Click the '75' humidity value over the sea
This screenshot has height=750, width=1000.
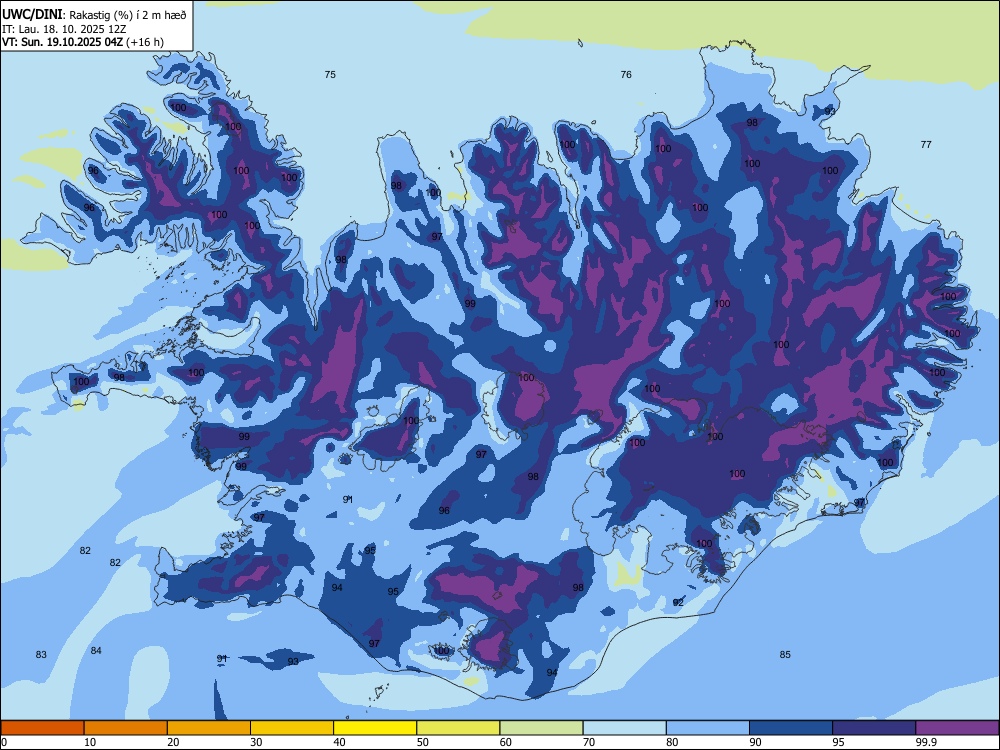pyautogui.click(x=330, y=75)
